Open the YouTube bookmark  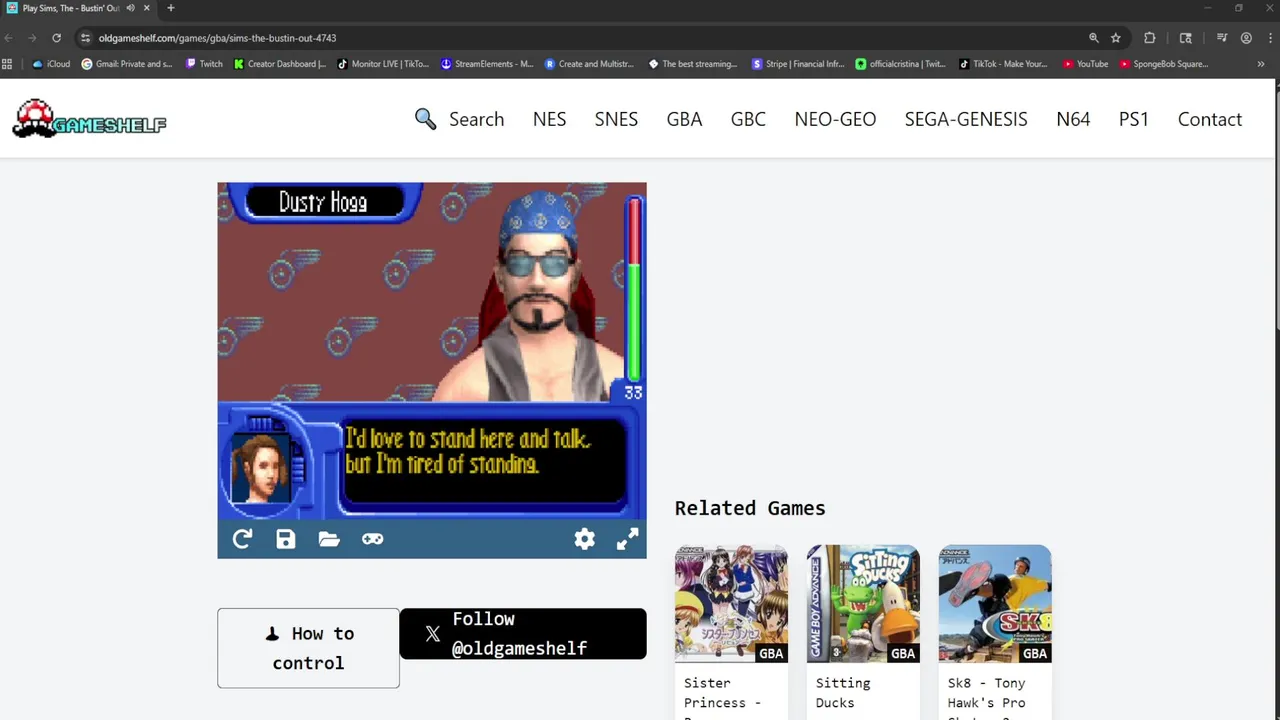[x=1086, y=64]
